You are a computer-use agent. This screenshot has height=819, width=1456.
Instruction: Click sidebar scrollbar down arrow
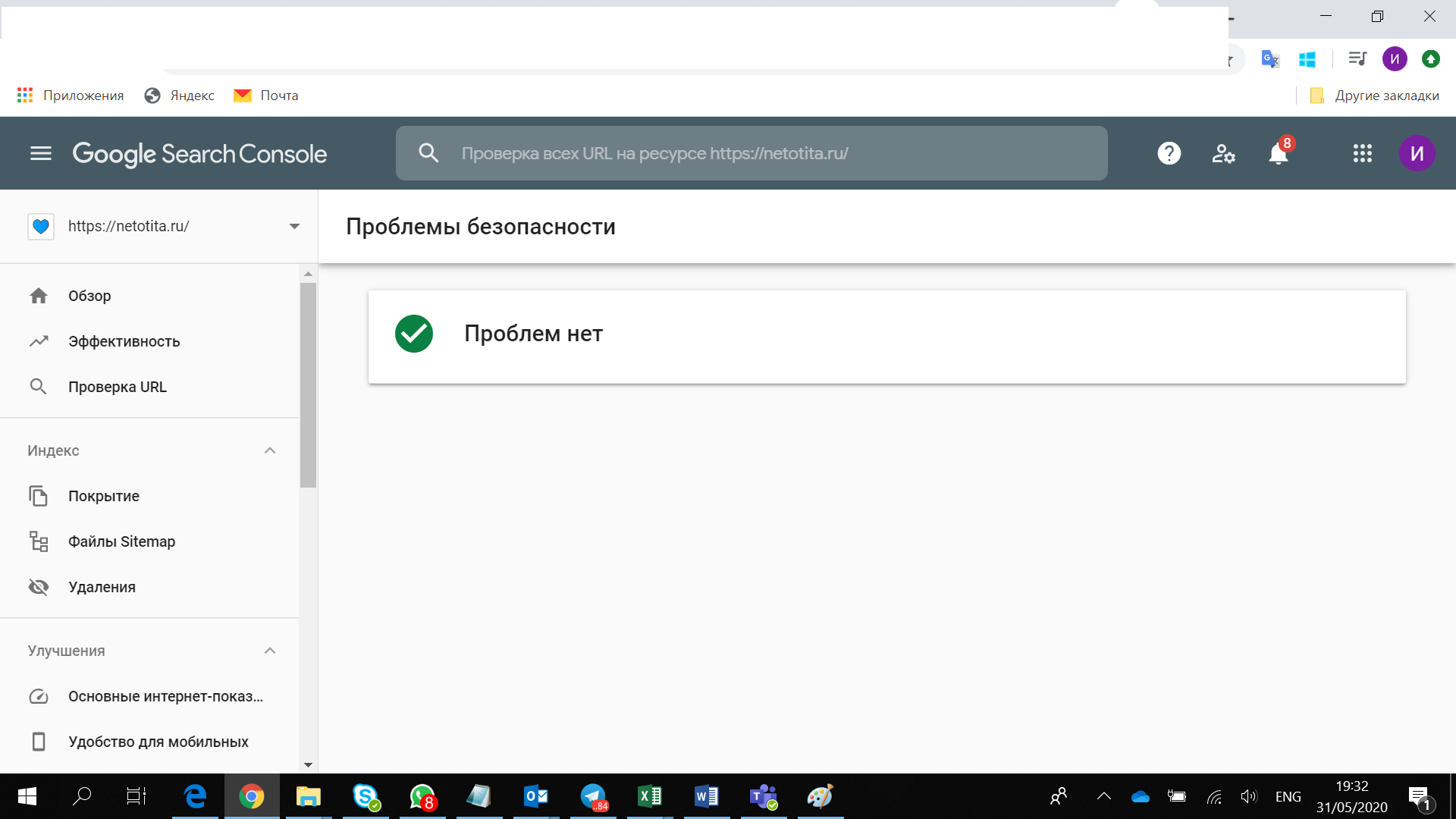point(308,765)
